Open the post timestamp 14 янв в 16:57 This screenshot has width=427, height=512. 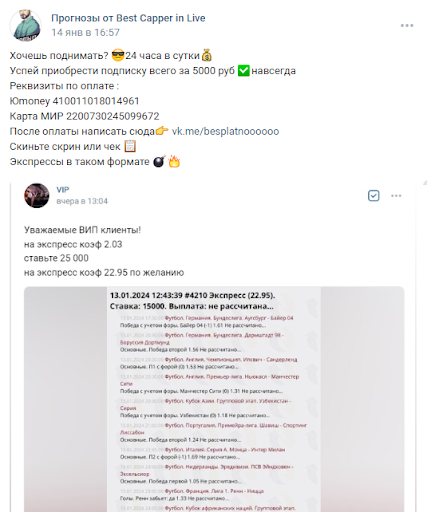(x=85, y=32)
